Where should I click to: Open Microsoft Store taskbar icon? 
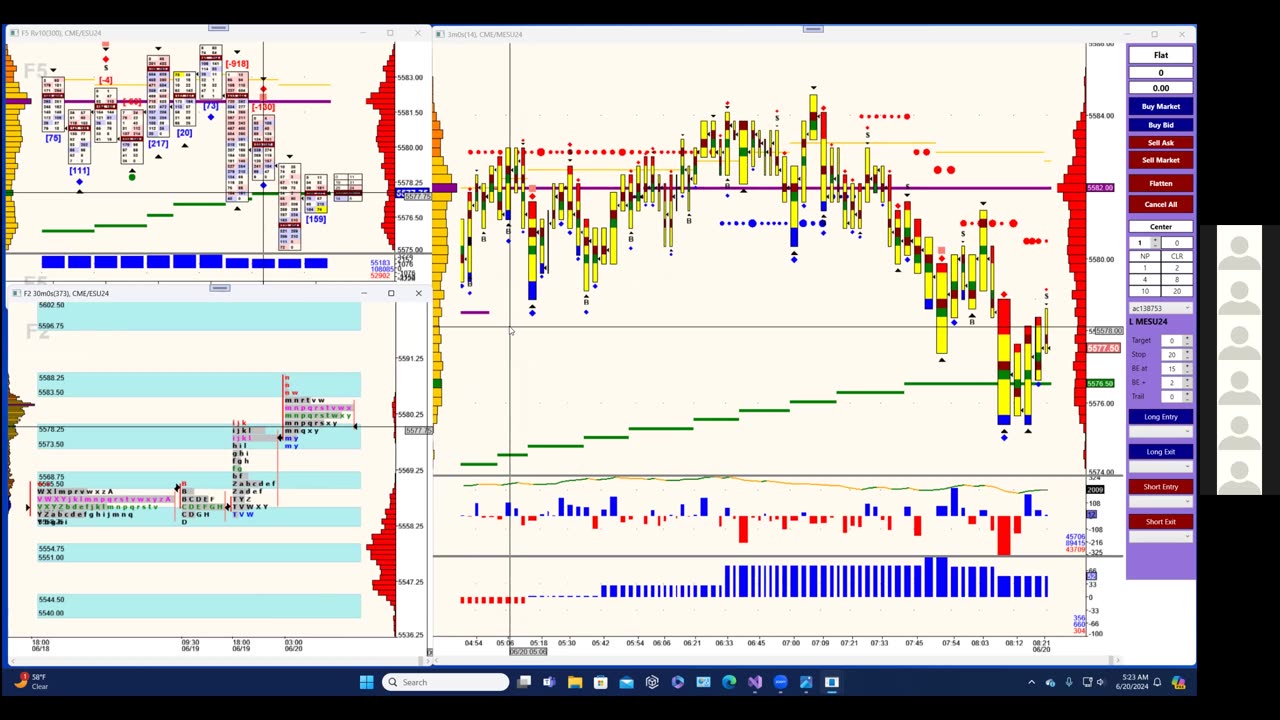[600, 682]
